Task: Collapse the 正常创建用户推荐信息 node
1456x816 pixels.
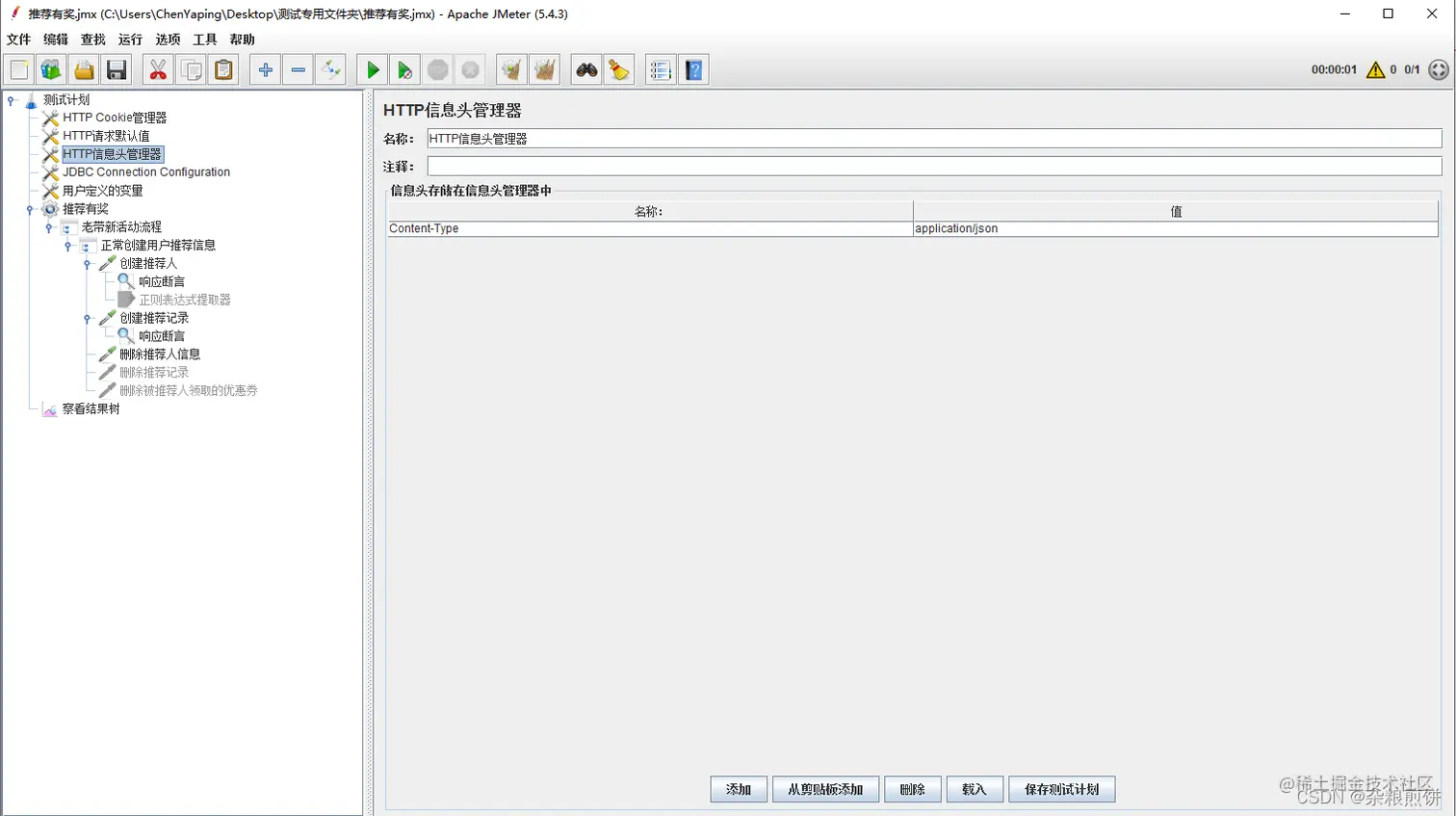Action: (x=68, y=246)
